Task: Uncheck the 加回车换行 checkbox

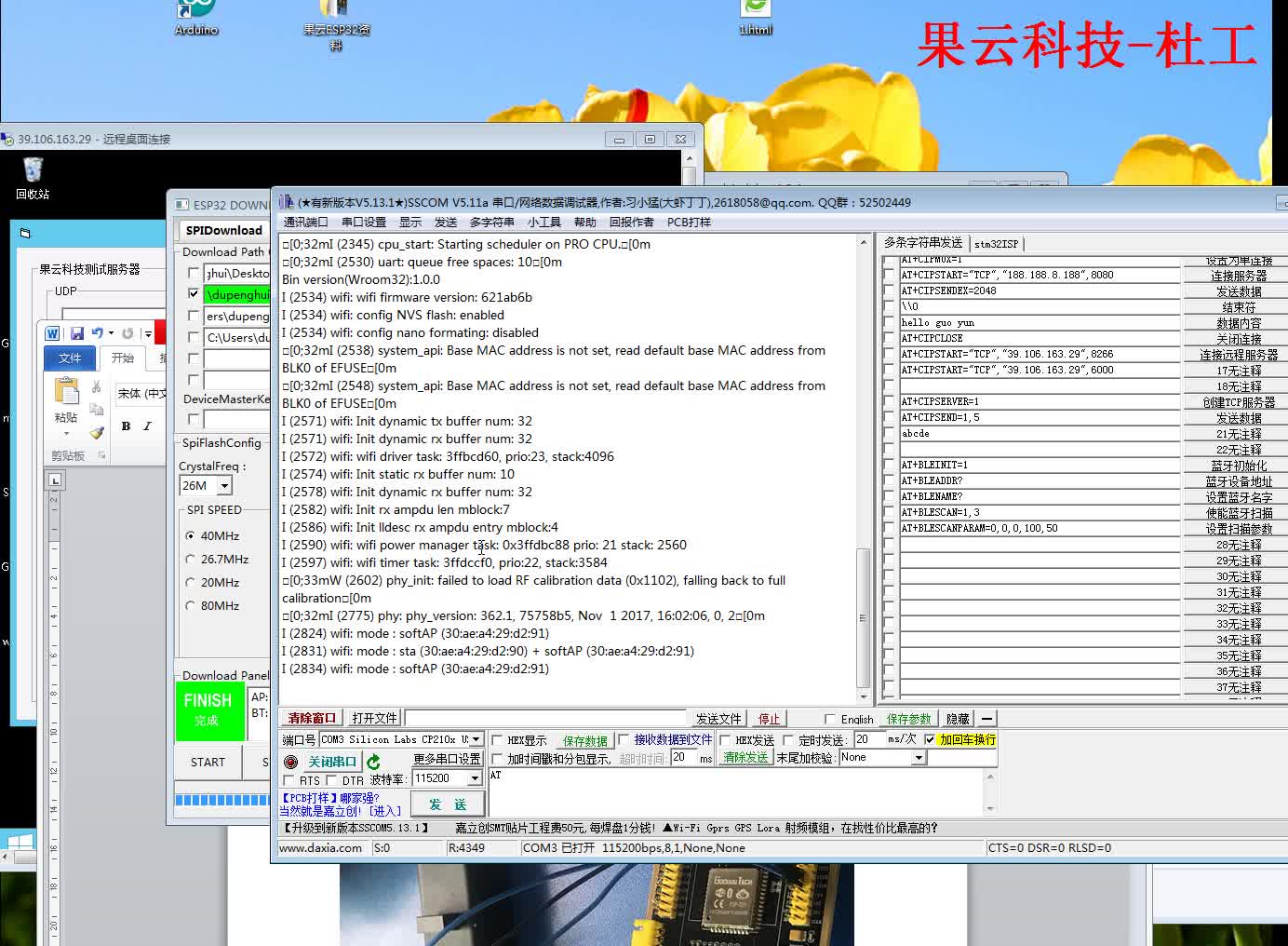Action: coord(929,740)
